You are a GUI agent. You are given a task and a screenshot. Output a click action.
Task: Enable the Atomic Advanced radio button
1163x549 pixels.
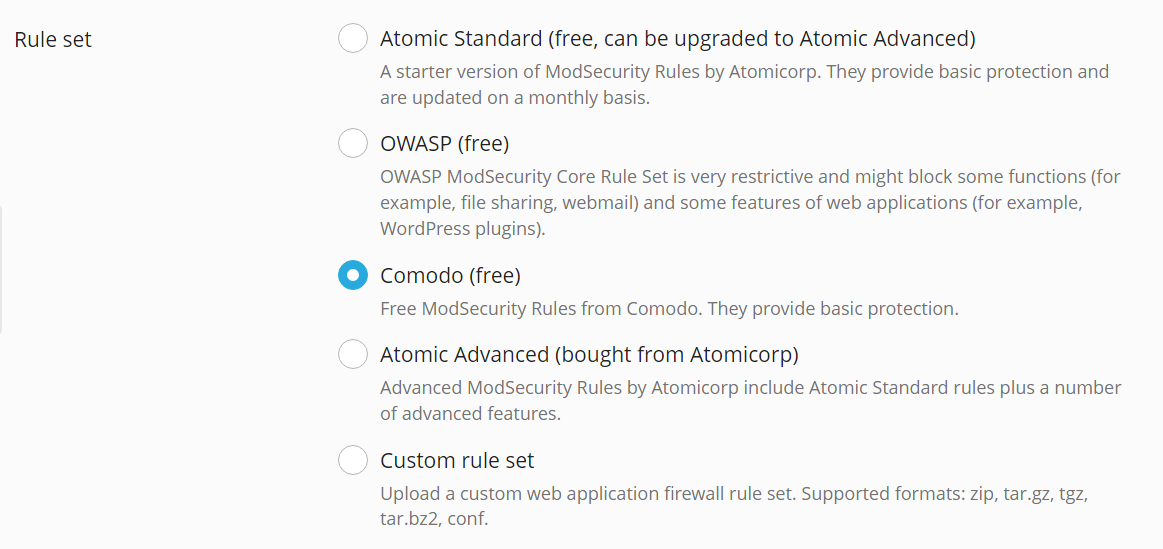point(353,354)
